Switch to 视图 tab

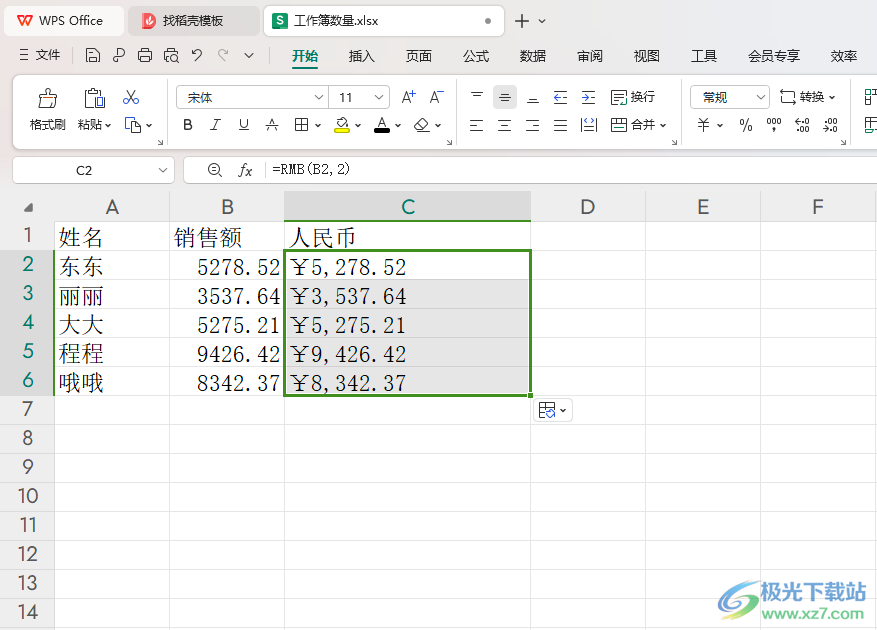click(647, 56)
